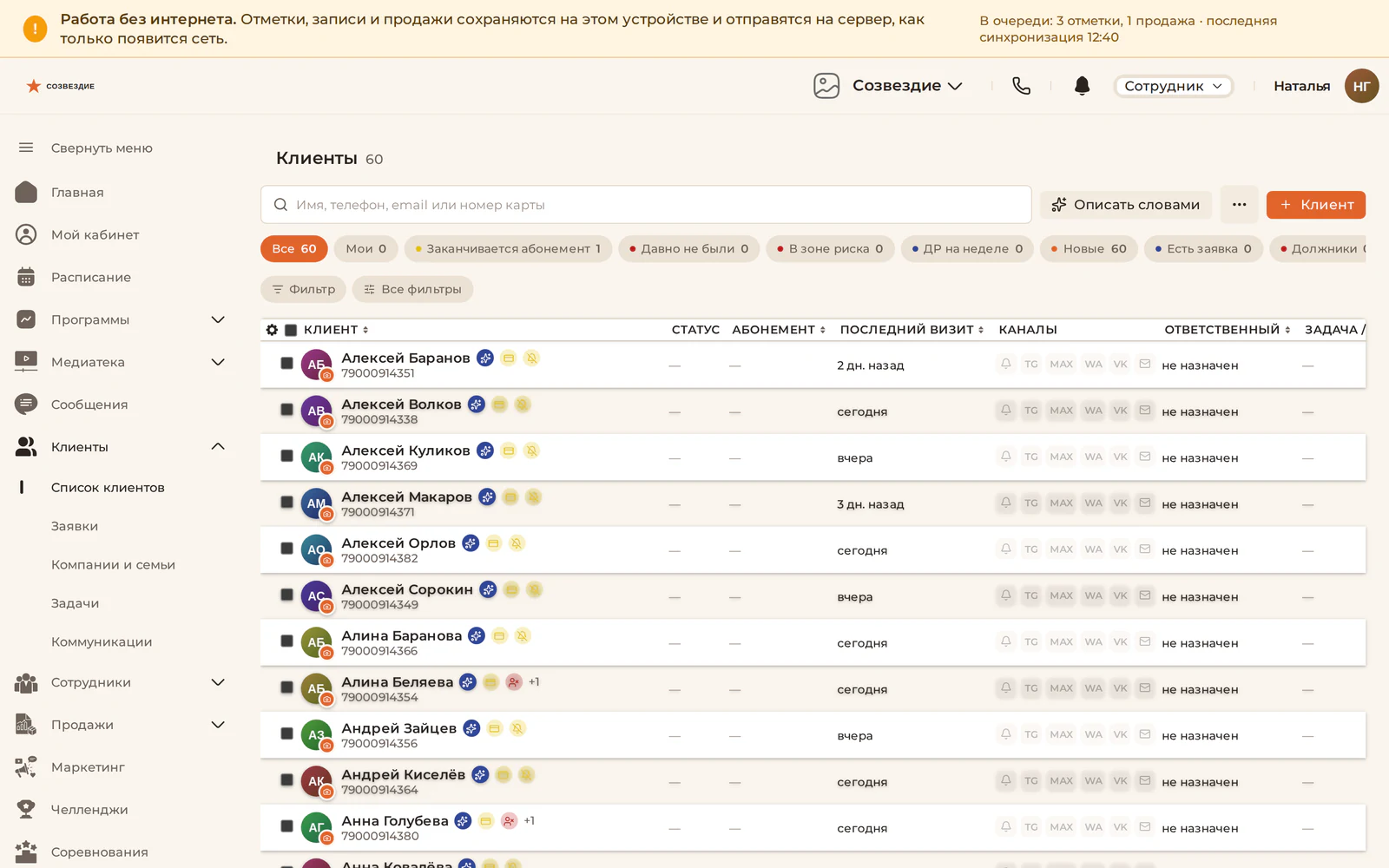Tick the select-all checkbox in table header
The width and height of the screenshot is (1389, 868).
point(291,330)
